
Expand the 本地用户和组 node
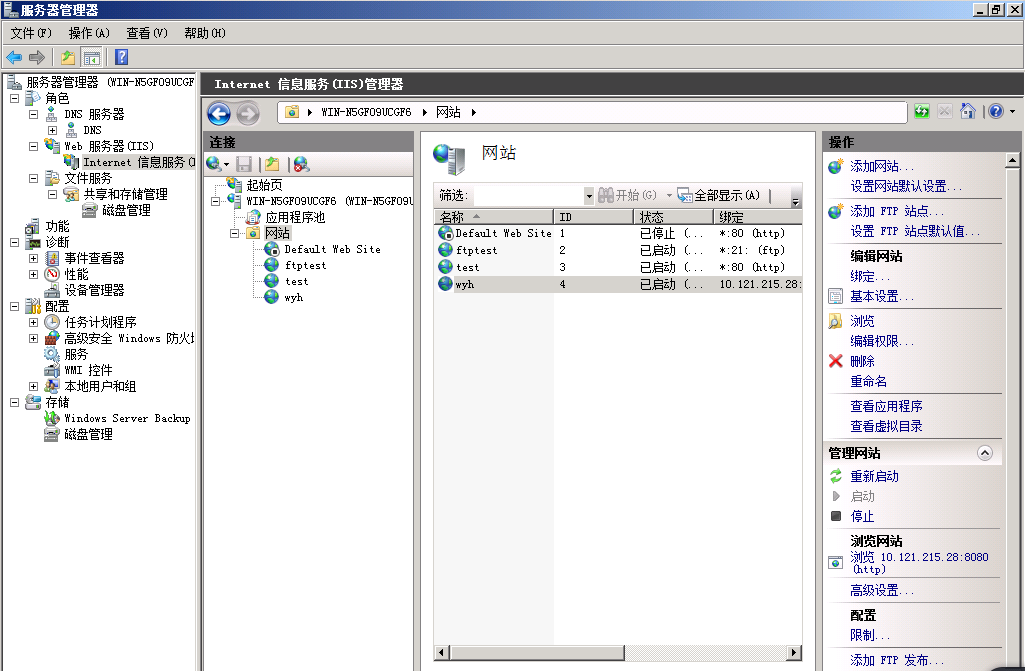[33, 387]
